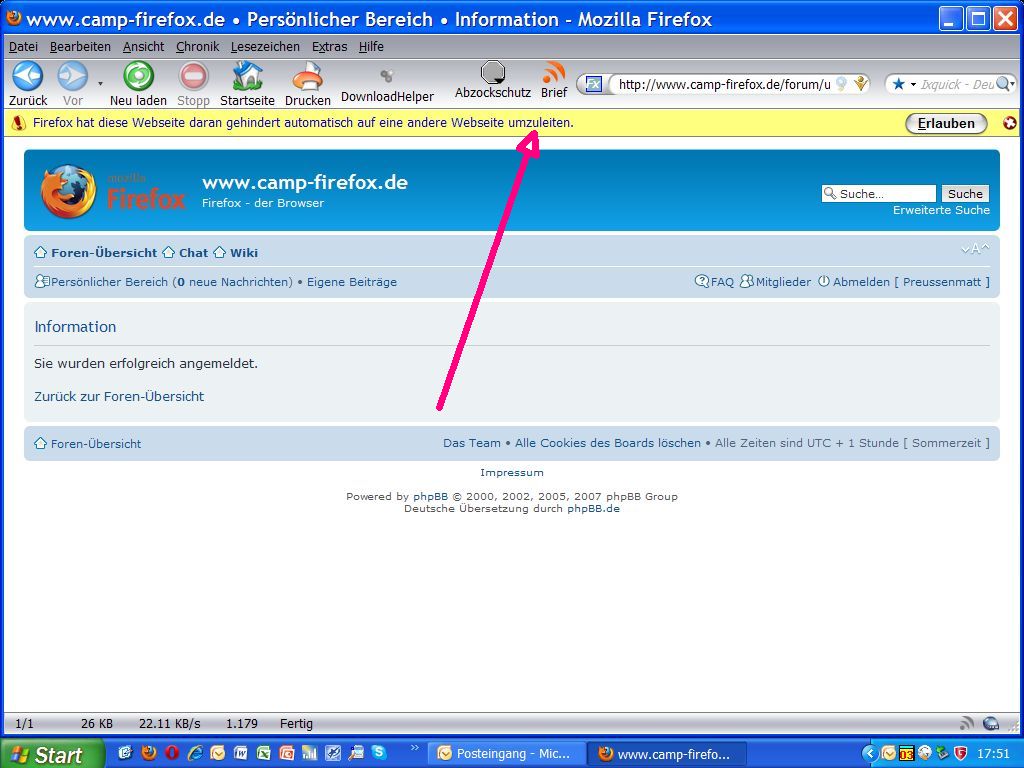Click Erlauben in the redirect notification bar
Screen dimensions: 1024x768
pos(946,123)
